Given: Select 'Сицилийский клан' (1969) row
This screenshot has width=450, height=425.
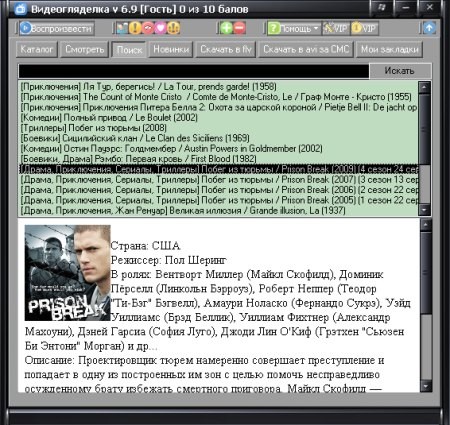Looking at the screenshot, I should click(x=218, y=138).
